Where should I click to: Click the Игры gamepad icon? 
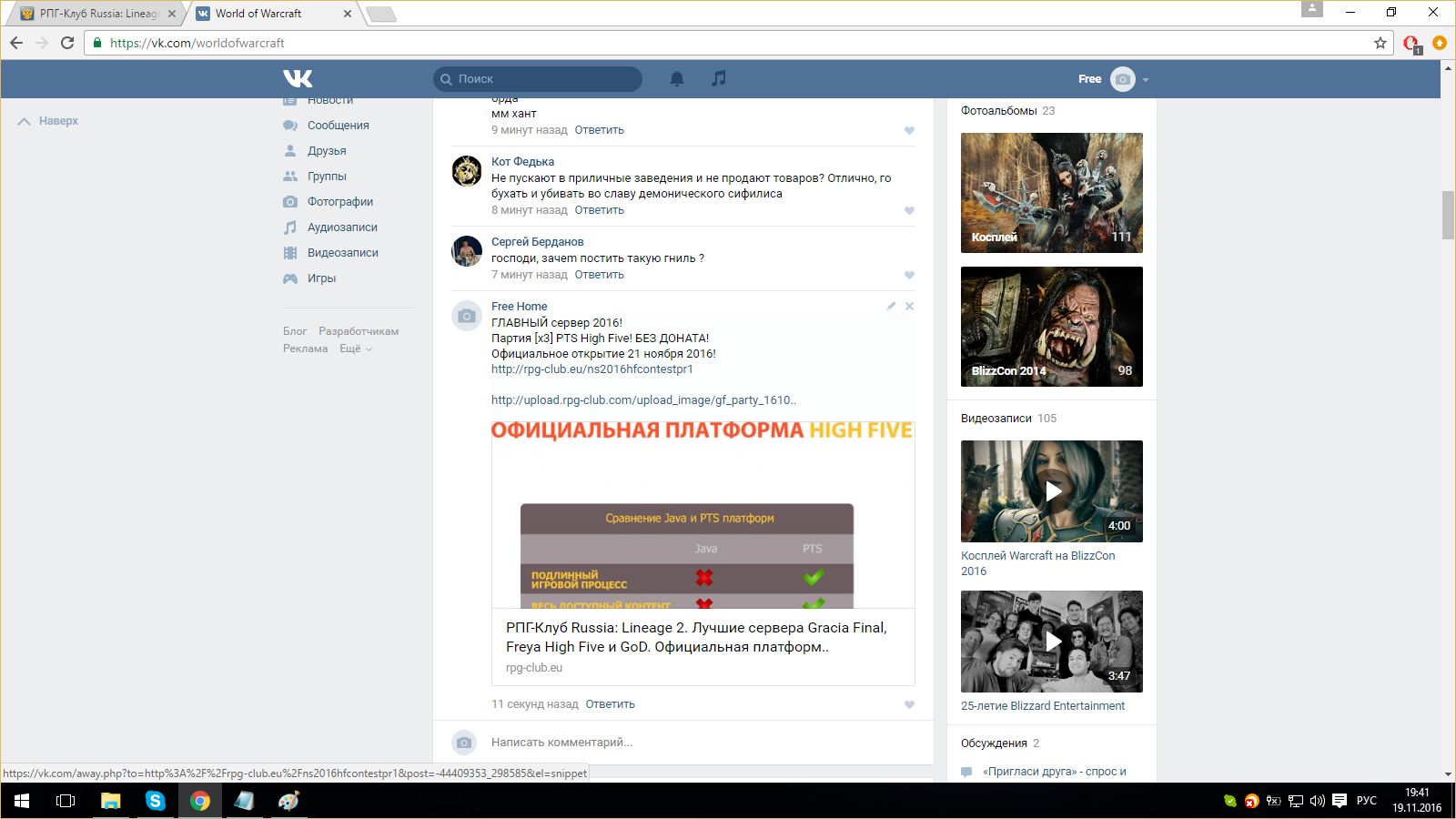pos(290,278)
